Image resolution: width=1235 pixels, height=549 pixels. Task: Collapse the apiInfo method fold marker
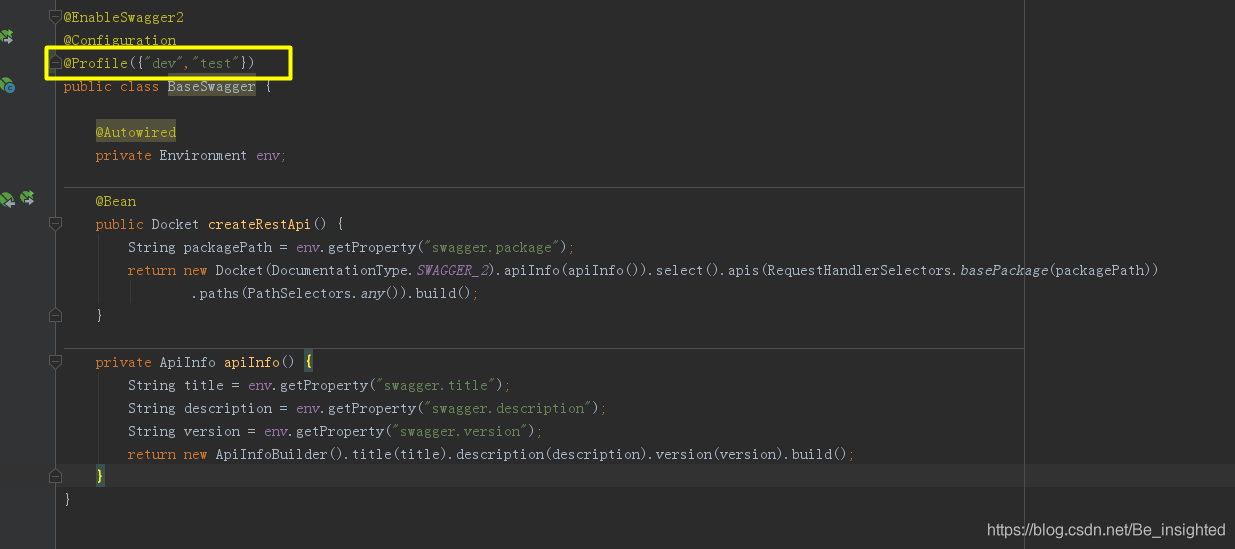[x=55, y=362]
